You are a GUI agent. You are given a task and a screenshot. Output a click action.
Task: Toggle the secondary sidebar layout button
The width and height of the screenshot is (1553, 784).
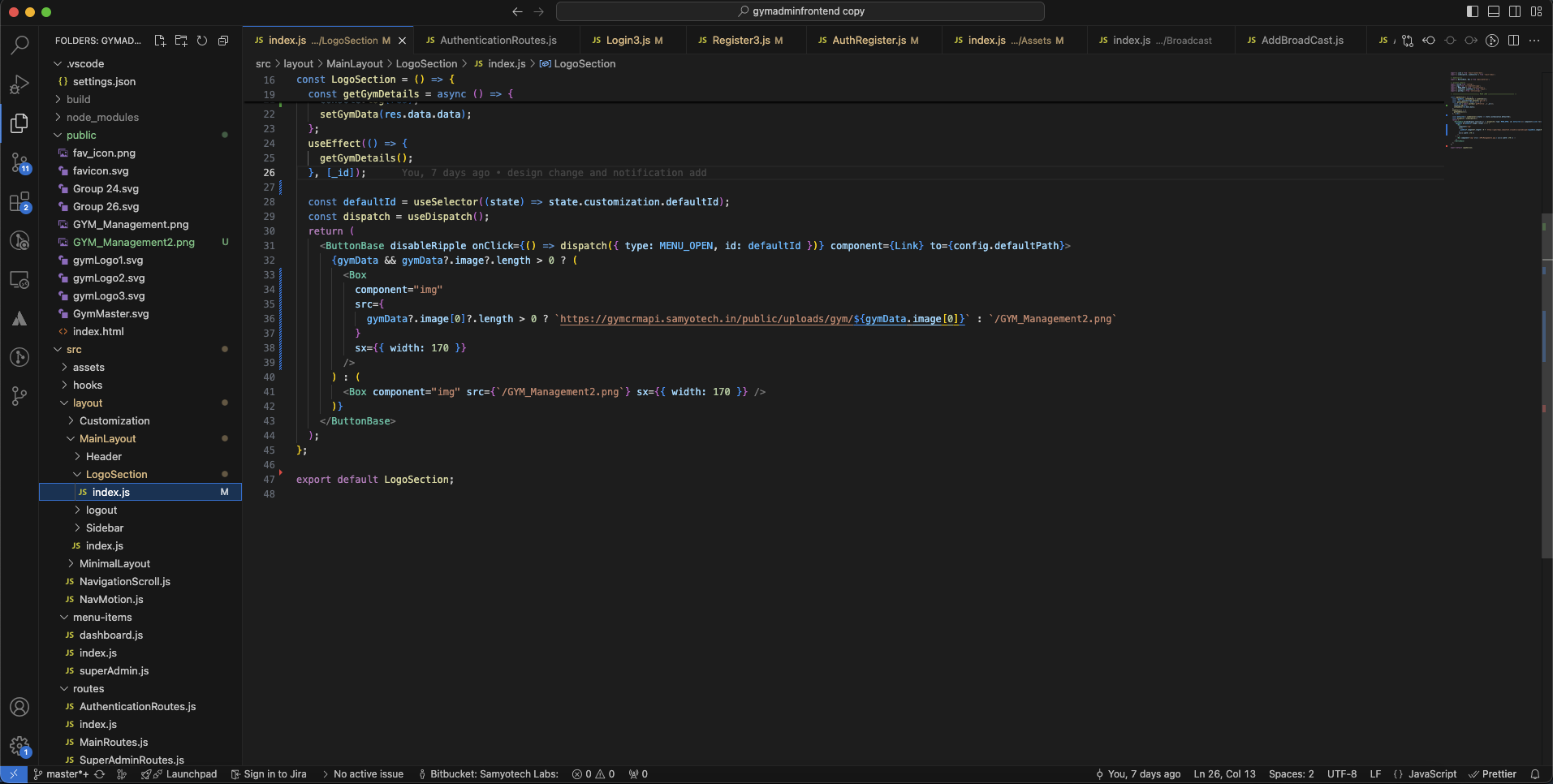[1515, 11]
